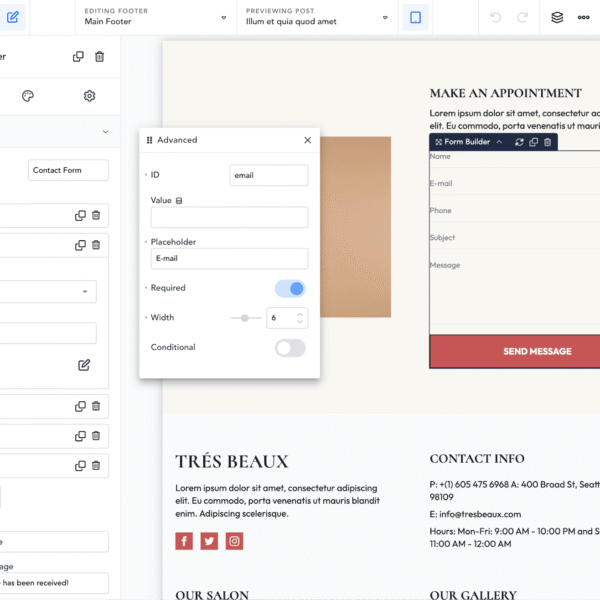Screen dimensions: 600x600
Task: Open the Editing Footer dropdown
Action: coord(222,17)
